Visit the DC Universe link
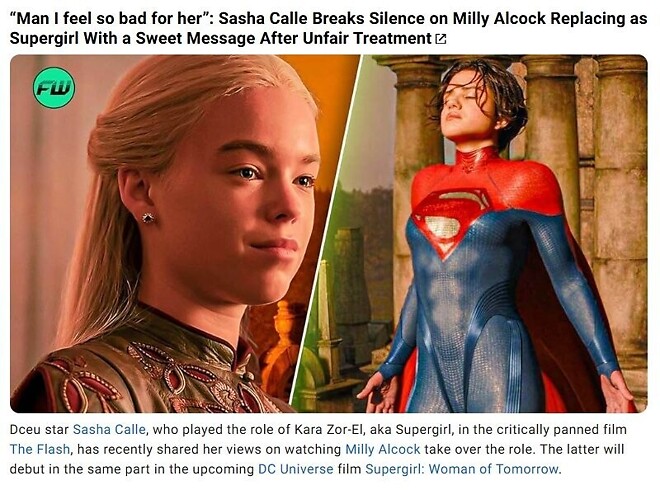 tap(295, 469)
